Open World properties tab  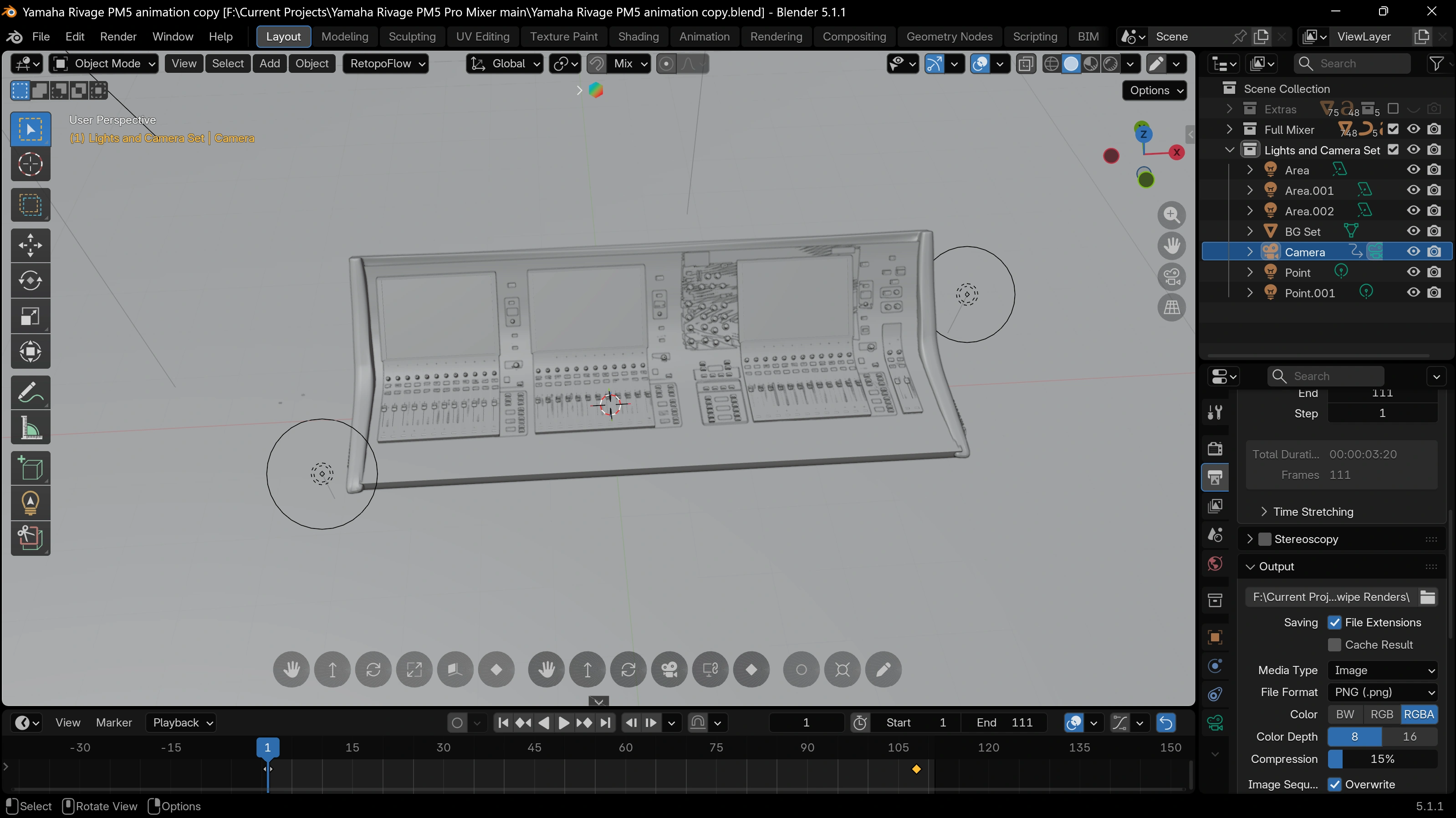(1215, 564)
